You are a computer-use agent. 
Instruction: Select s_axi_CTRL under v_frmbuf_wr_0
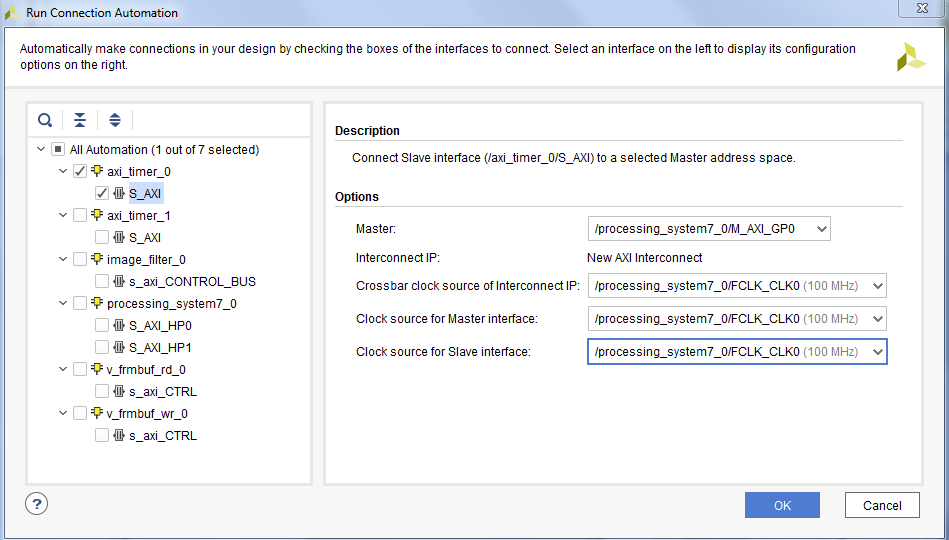coord(162,436)
